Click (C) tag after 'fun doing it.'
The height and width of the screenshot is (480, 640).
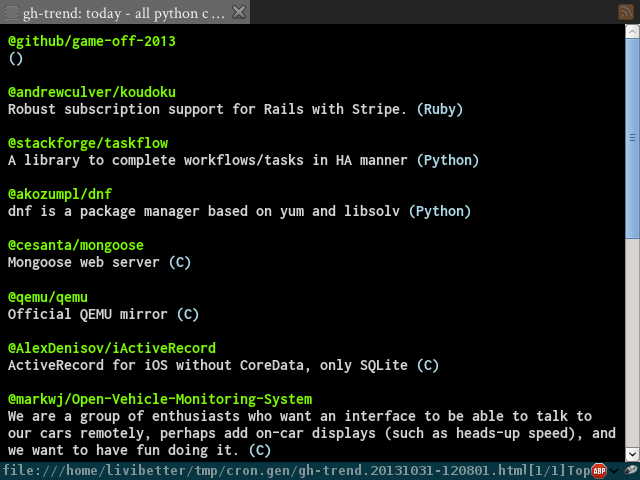coord(260,451)
